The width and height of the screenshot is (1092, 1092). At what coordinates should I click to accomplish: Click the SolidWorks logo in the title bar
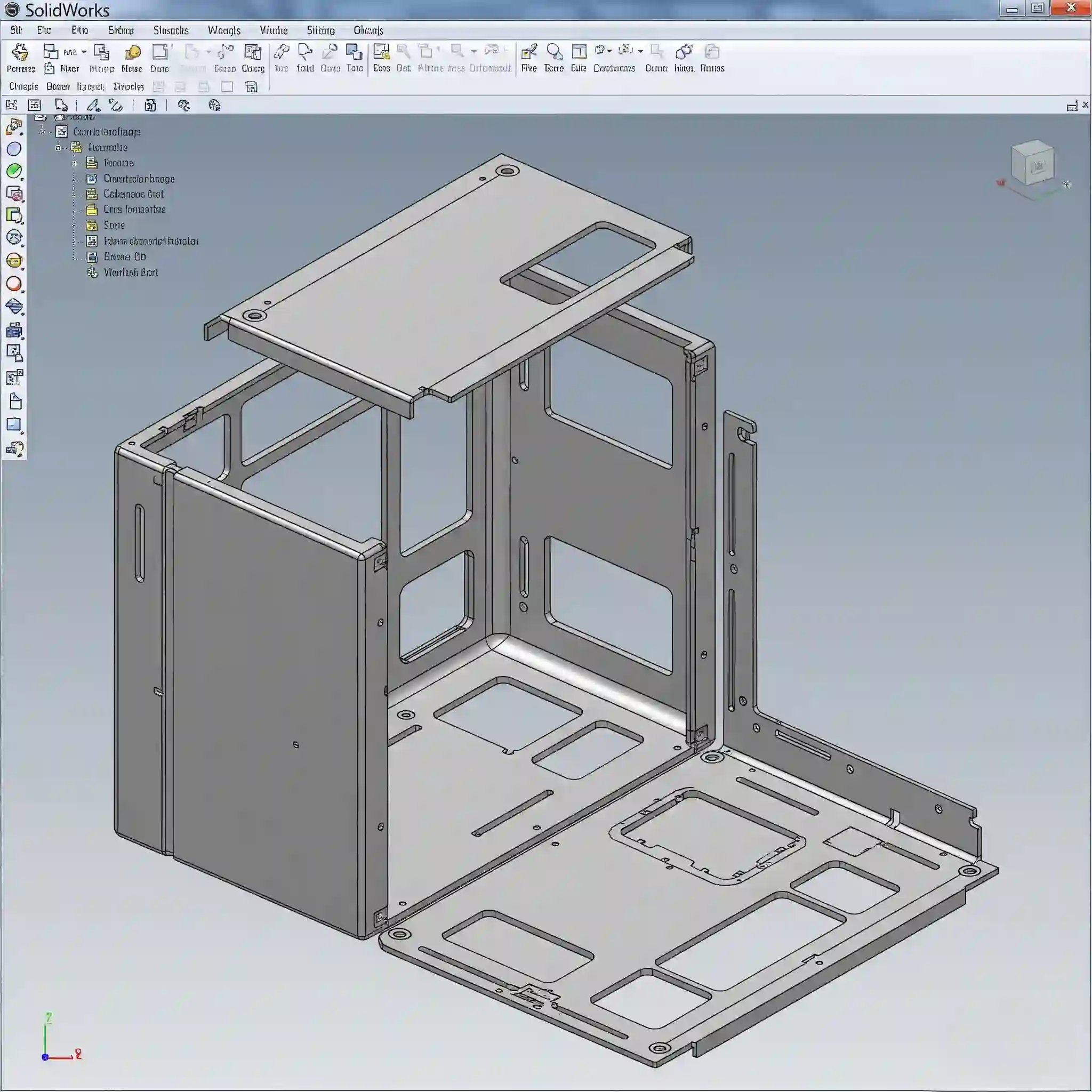(11, 10)
